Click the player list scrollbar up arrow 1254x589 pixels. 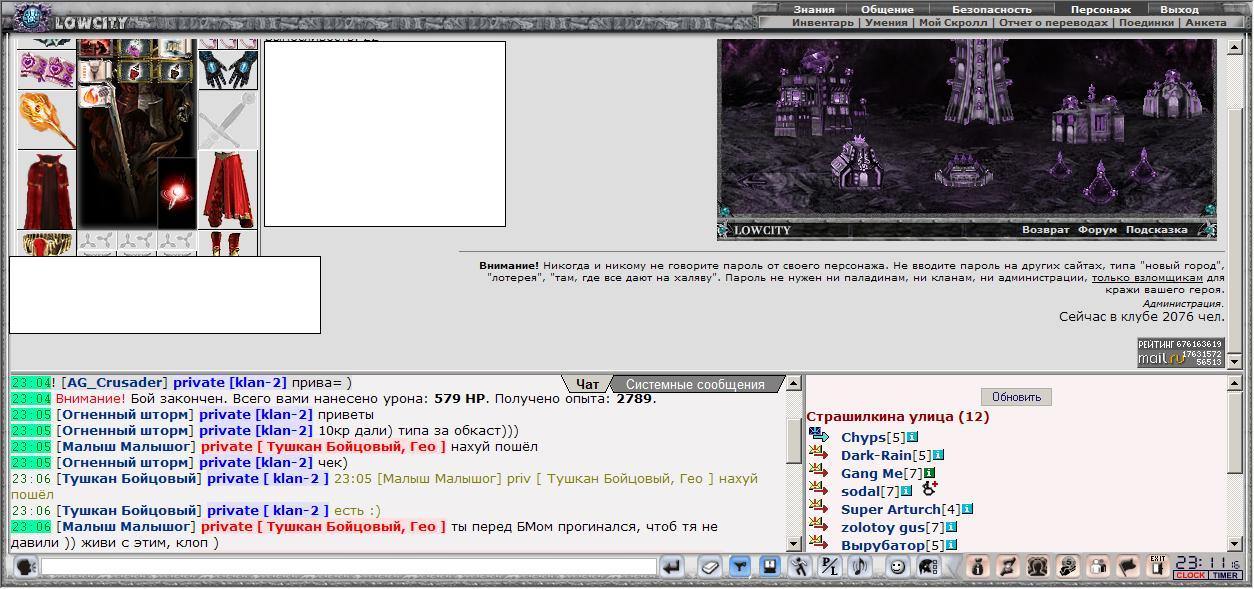pyautogui.click(x=1234, y=383)
